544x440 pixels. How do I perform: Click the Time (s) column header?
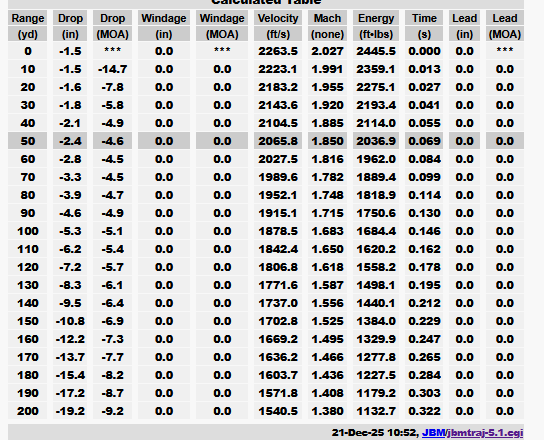(x=424, y=26)
